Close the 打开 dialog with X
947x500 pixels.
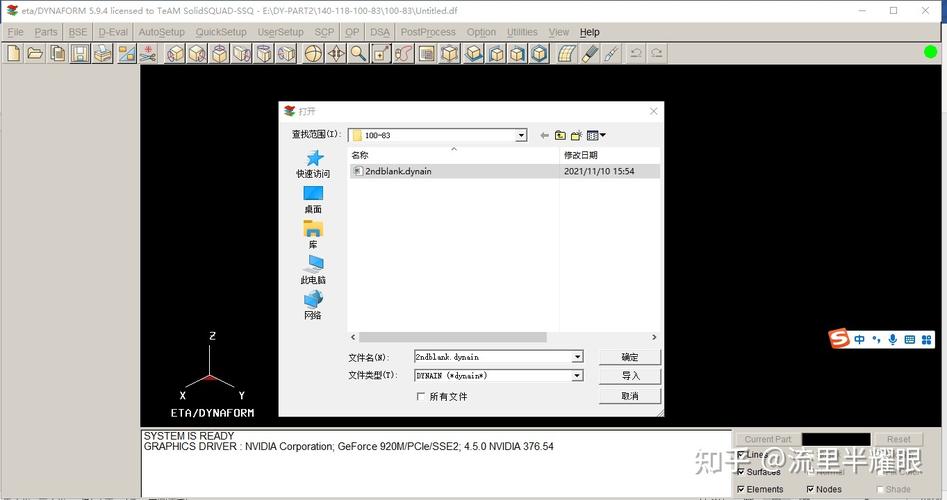click(x=653, y=111)
